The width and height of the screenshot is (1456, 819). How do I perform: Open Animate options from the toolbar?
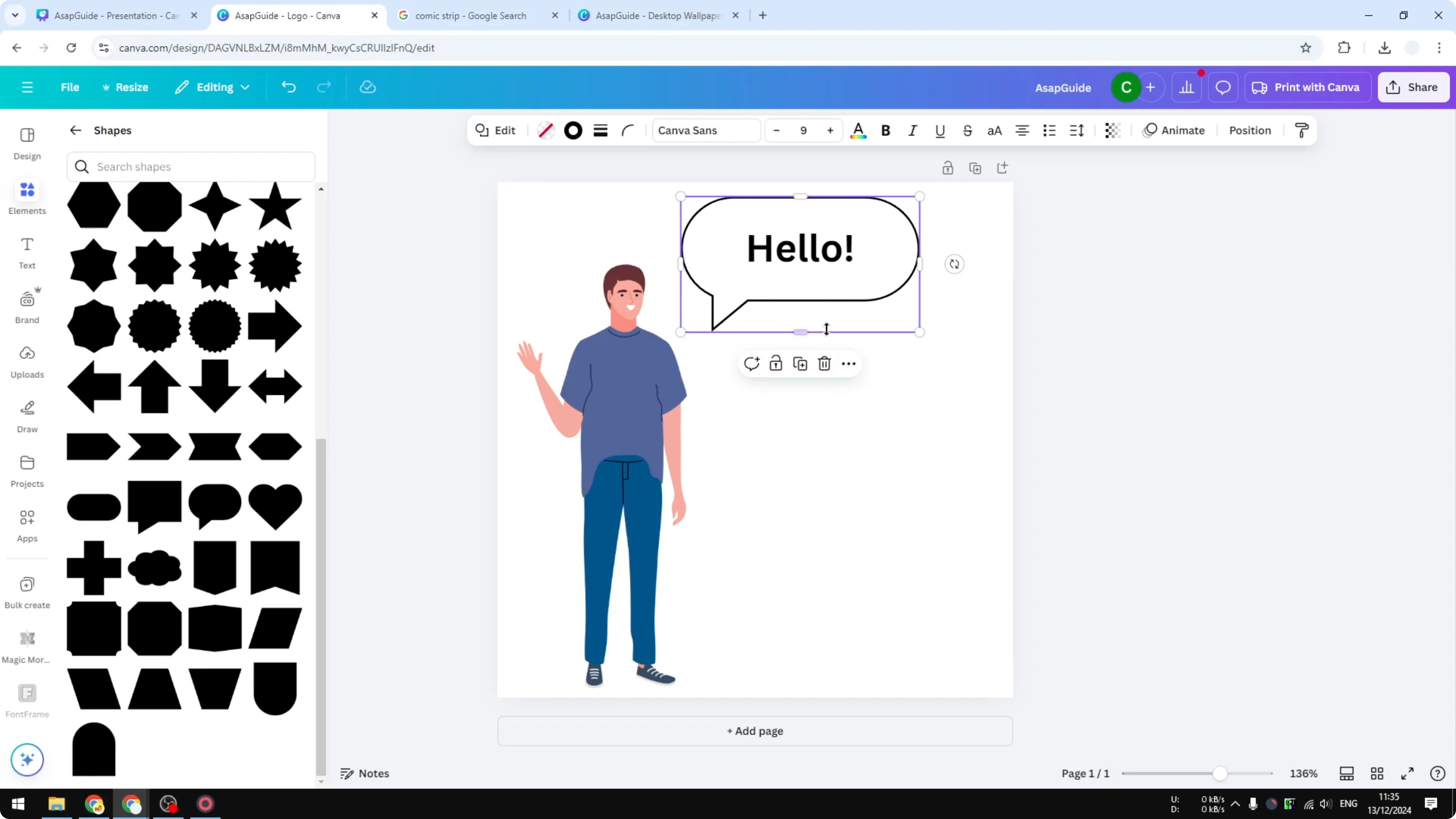pyautogui.click(x=1174, y=130)
